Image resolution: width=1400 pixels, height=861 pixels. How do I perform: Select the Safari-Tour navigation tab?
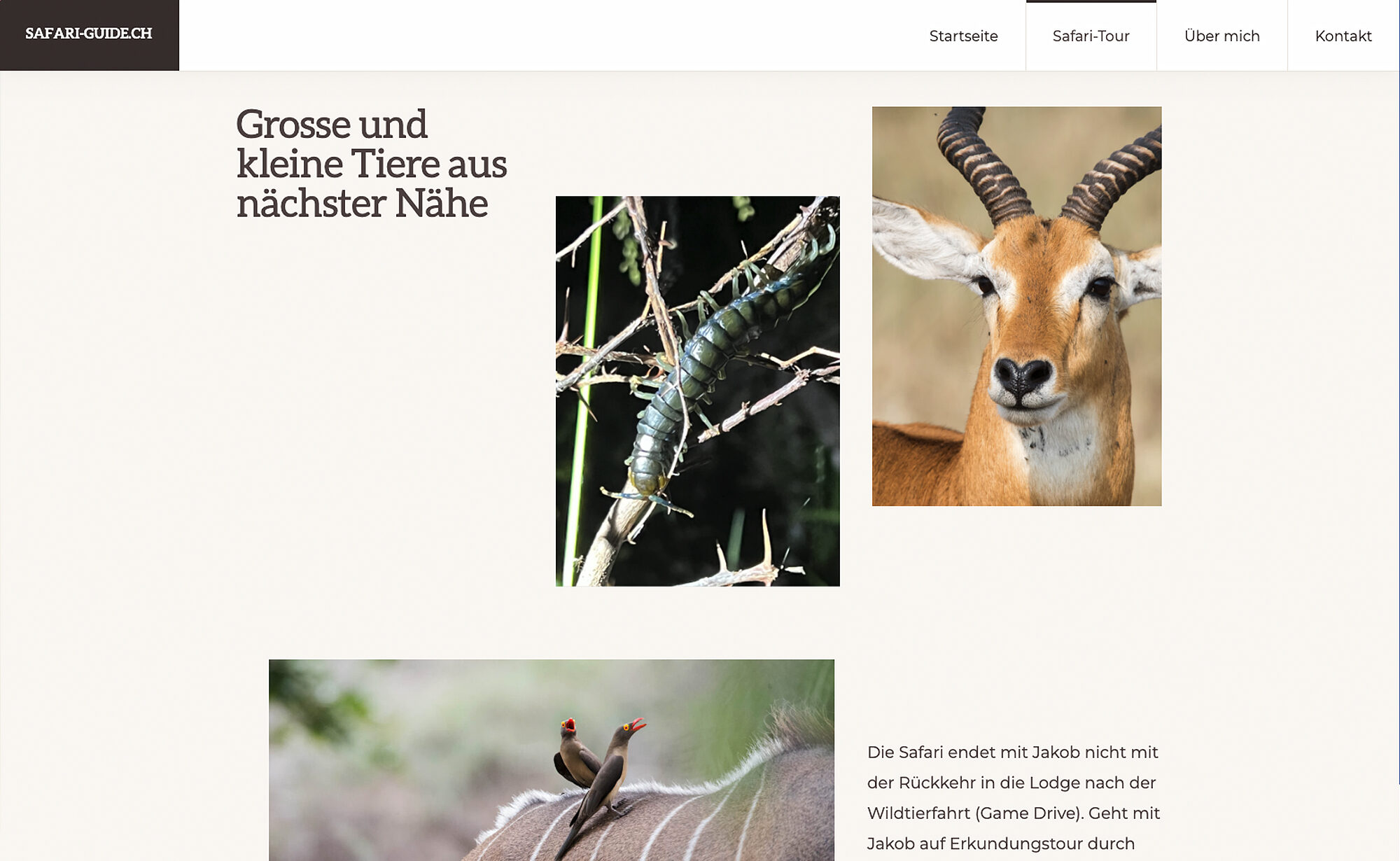[x=1091, y=36]
